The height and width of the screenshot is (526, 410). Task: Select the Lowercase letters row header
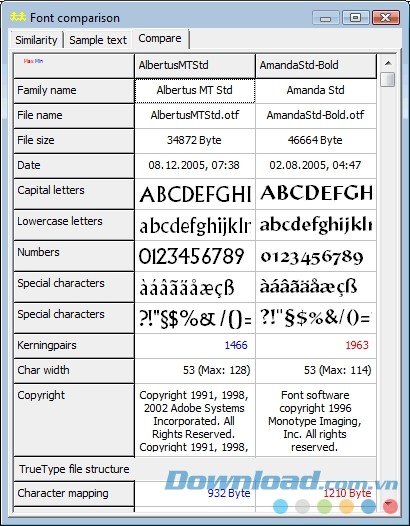pos(74,225)
